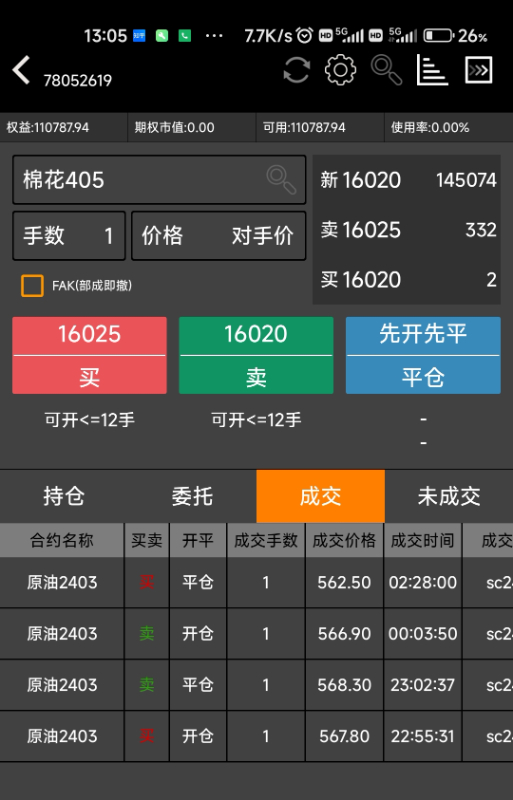Refresh account data with sync icon
The image size is (513, 800).
click(x=297, y=70)
